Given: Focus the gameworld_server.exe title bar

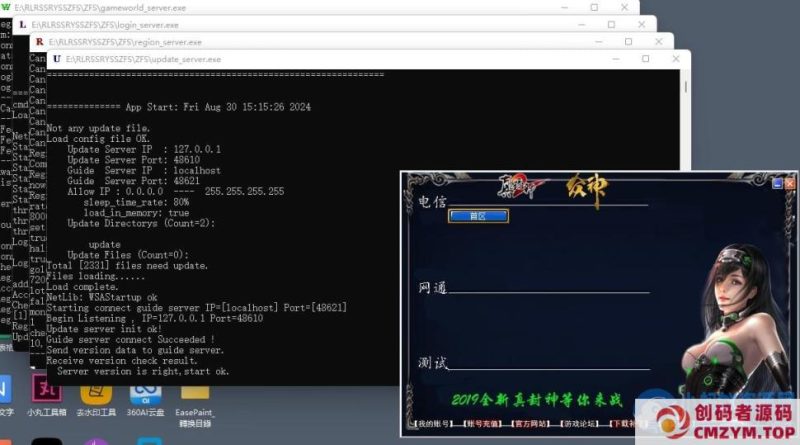Looking at the screenshot, I should (x=300, y=7).
